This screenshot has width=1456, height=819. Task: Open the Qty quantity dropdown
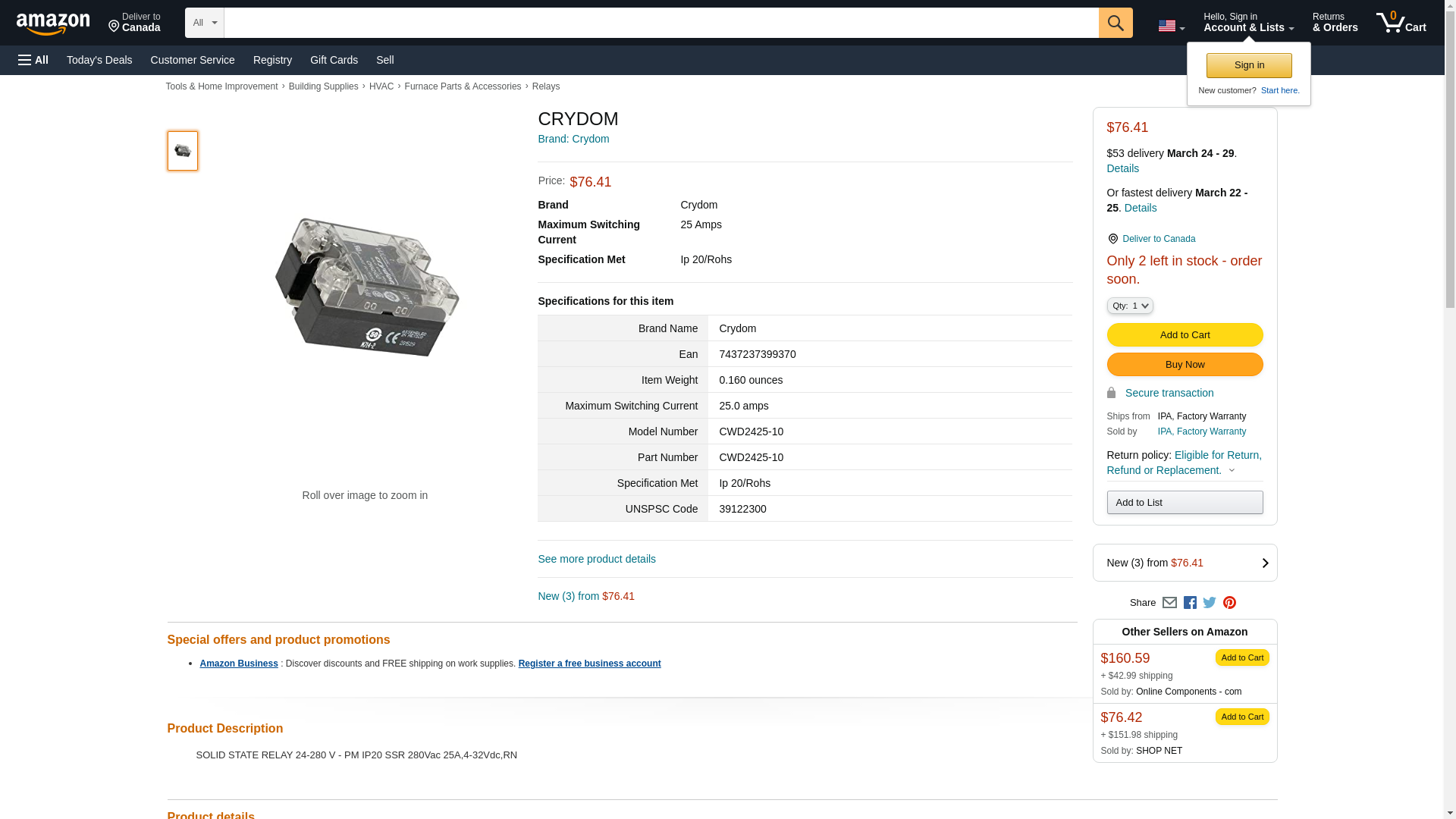pyautogui.click(x=1129, y=306)
